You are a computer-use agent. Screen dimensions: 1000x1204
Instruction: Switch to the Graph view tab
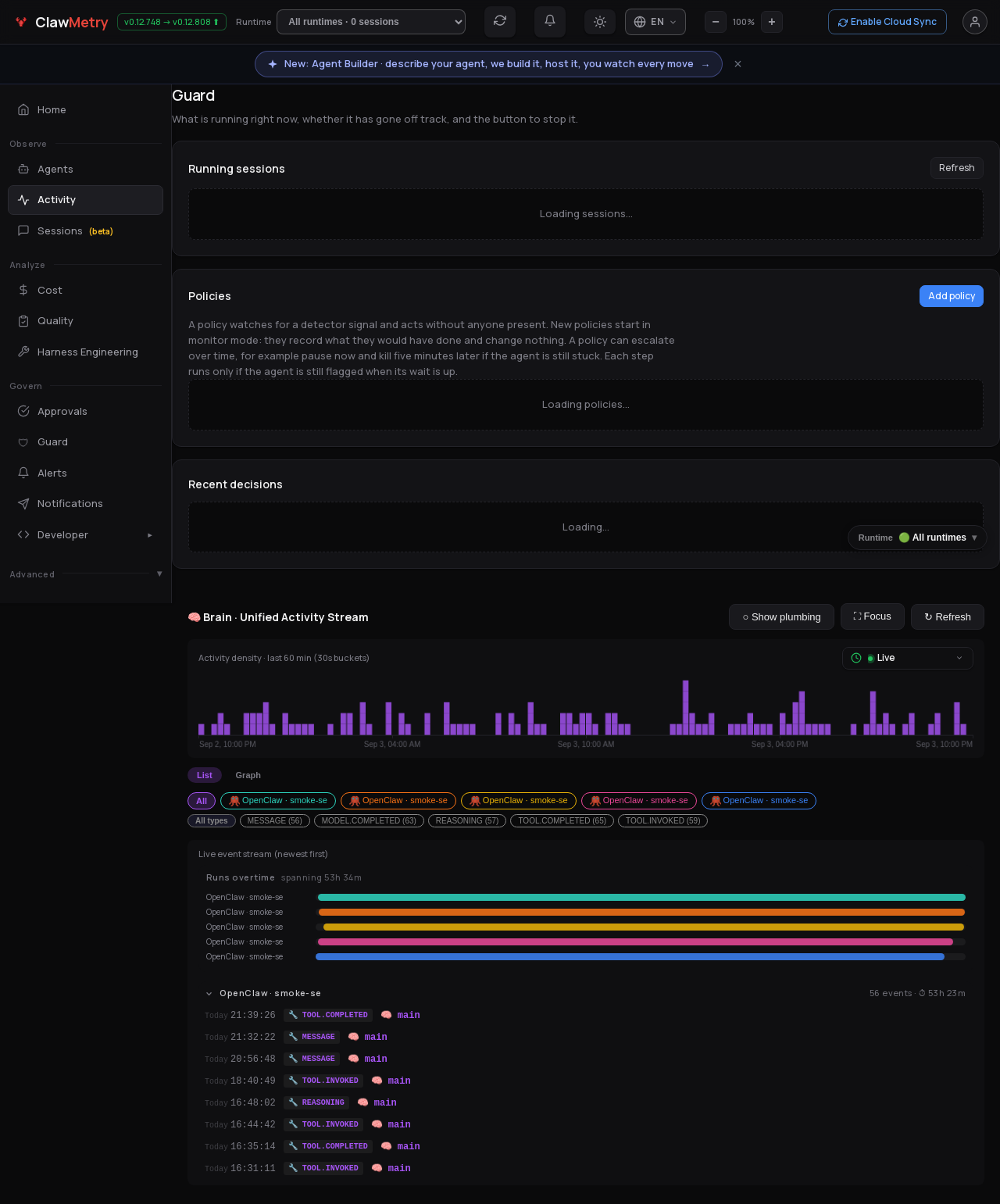point(248,775)
